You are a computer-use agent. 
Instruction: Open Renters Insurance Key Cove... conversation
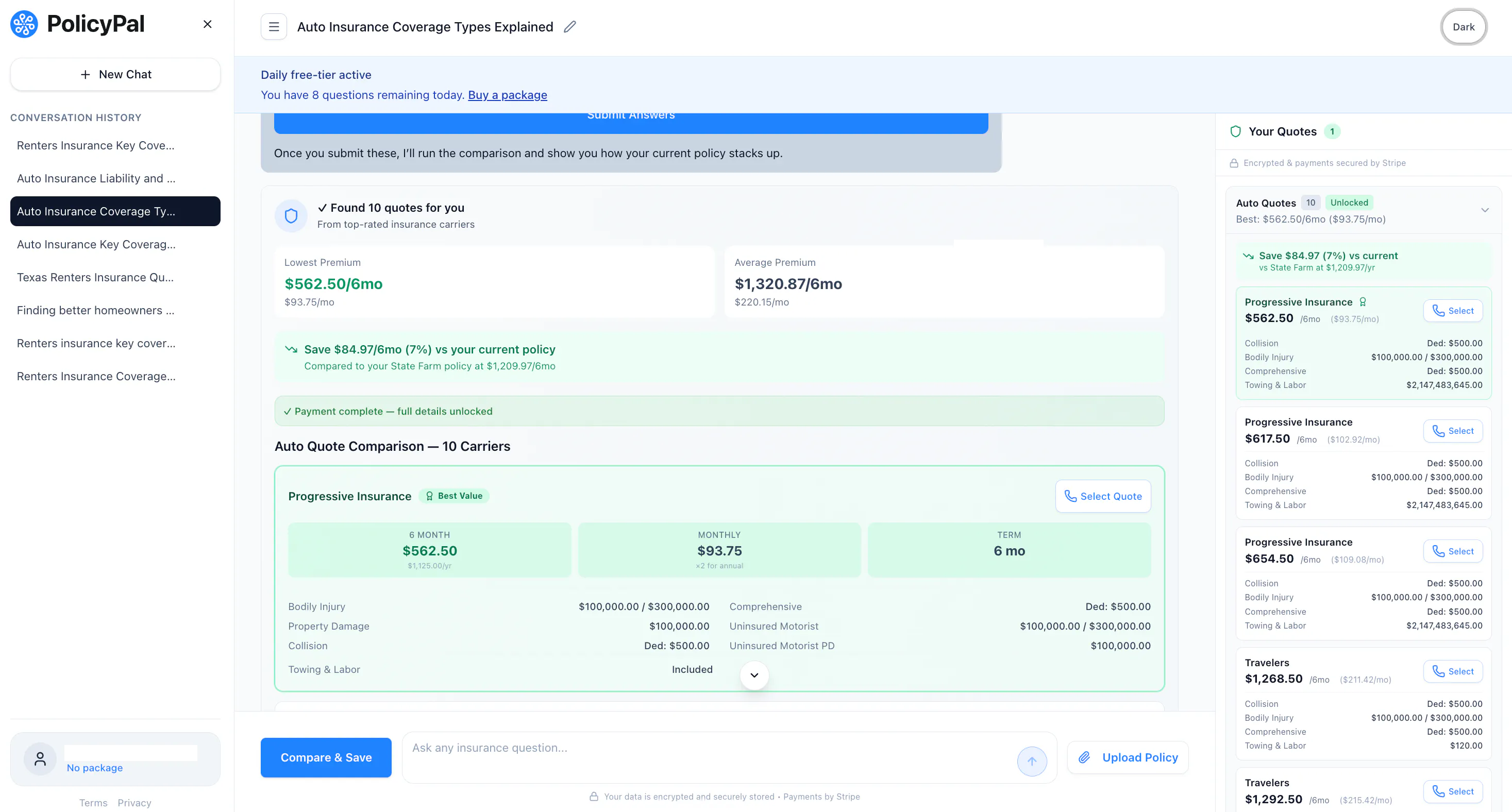pyautogui.click(x=115, y=145)
